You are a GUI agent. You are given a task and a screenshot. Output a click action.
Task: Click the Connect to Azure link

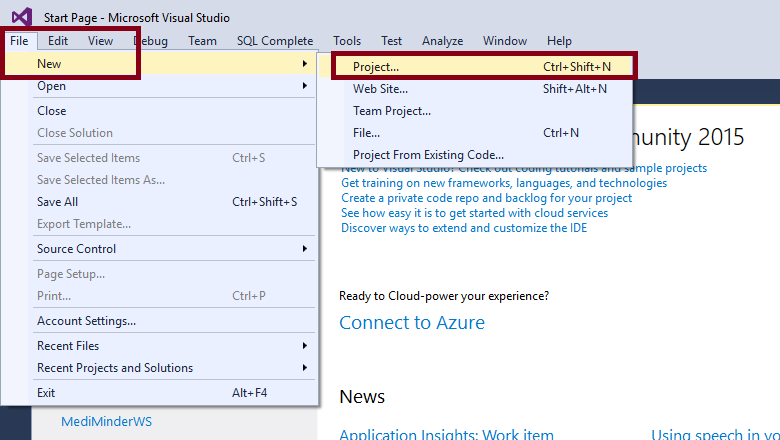412,323
